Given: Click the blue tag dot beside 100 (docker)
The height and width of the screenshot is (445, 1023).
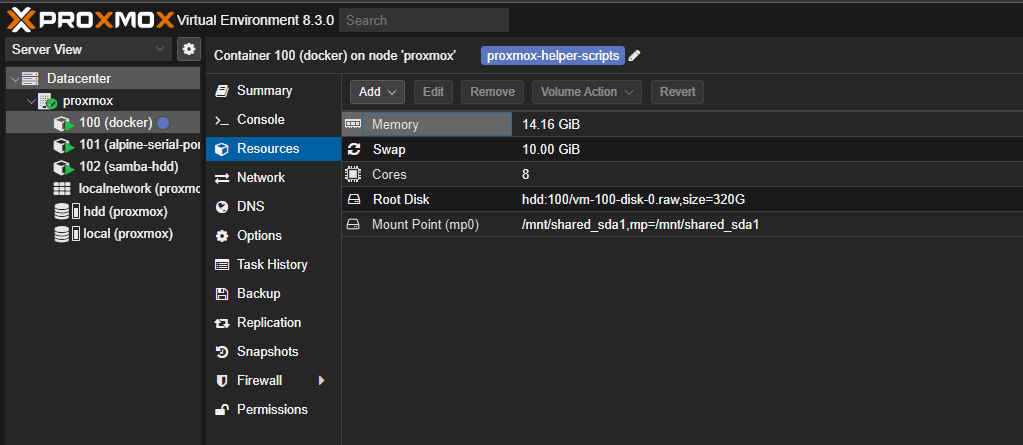Looking at the screenshot, I should tap(163, 123).
